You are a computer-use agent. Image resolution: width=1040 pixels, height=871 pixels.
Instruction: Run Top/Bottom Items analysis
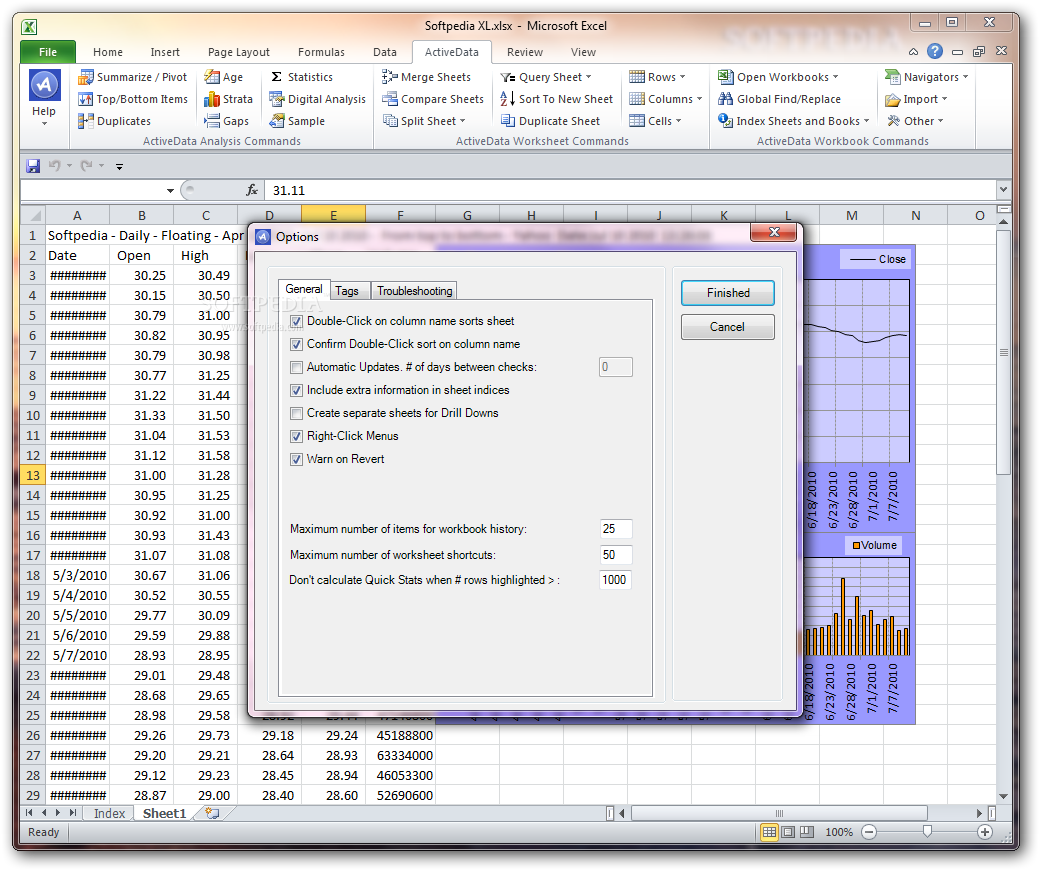point(133,99)
